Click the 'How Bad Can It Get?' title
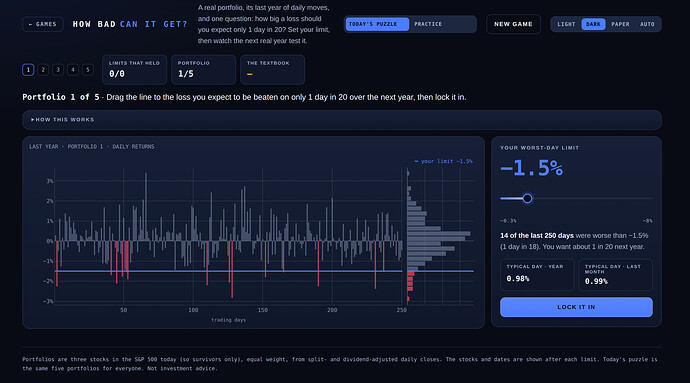 pos(130,24)
